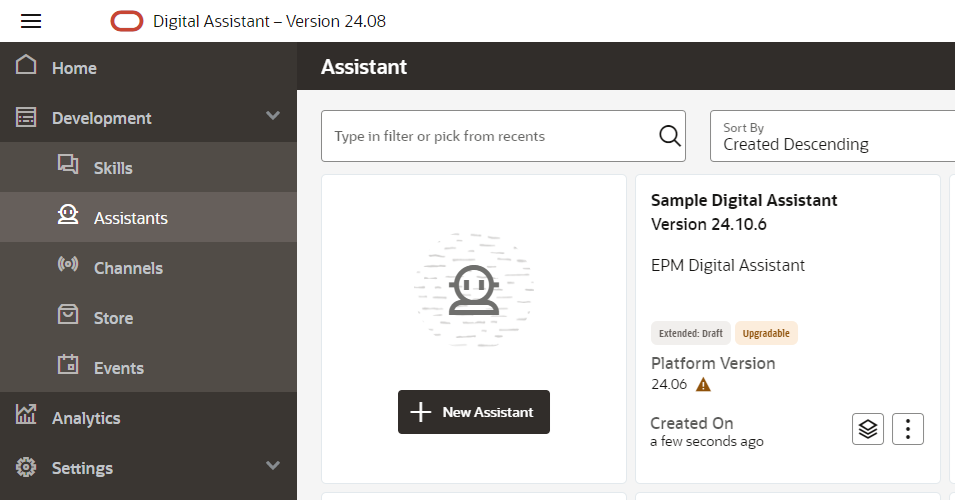Click the Channels broadcast icon

[68, 266]
